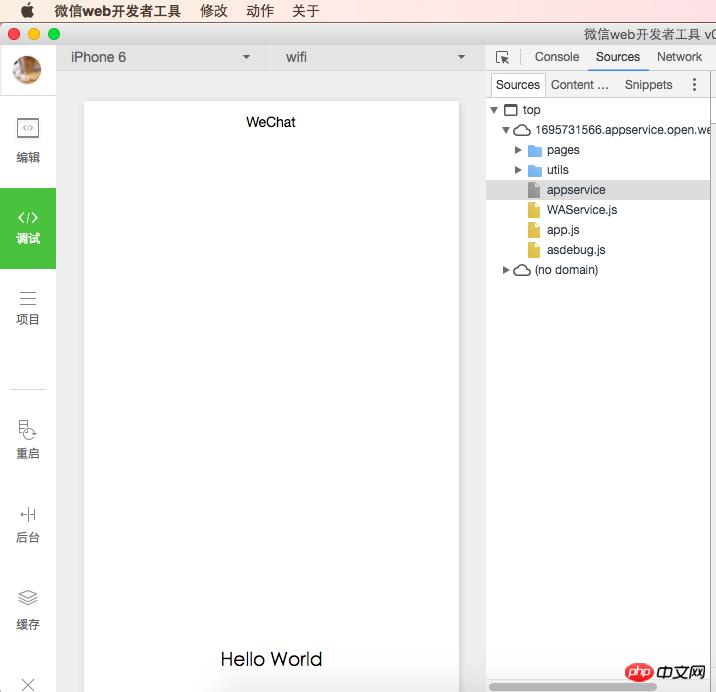Expand the pages folder
The width and height of the screenshot is (716, 692).
click(x=518, y=150)
